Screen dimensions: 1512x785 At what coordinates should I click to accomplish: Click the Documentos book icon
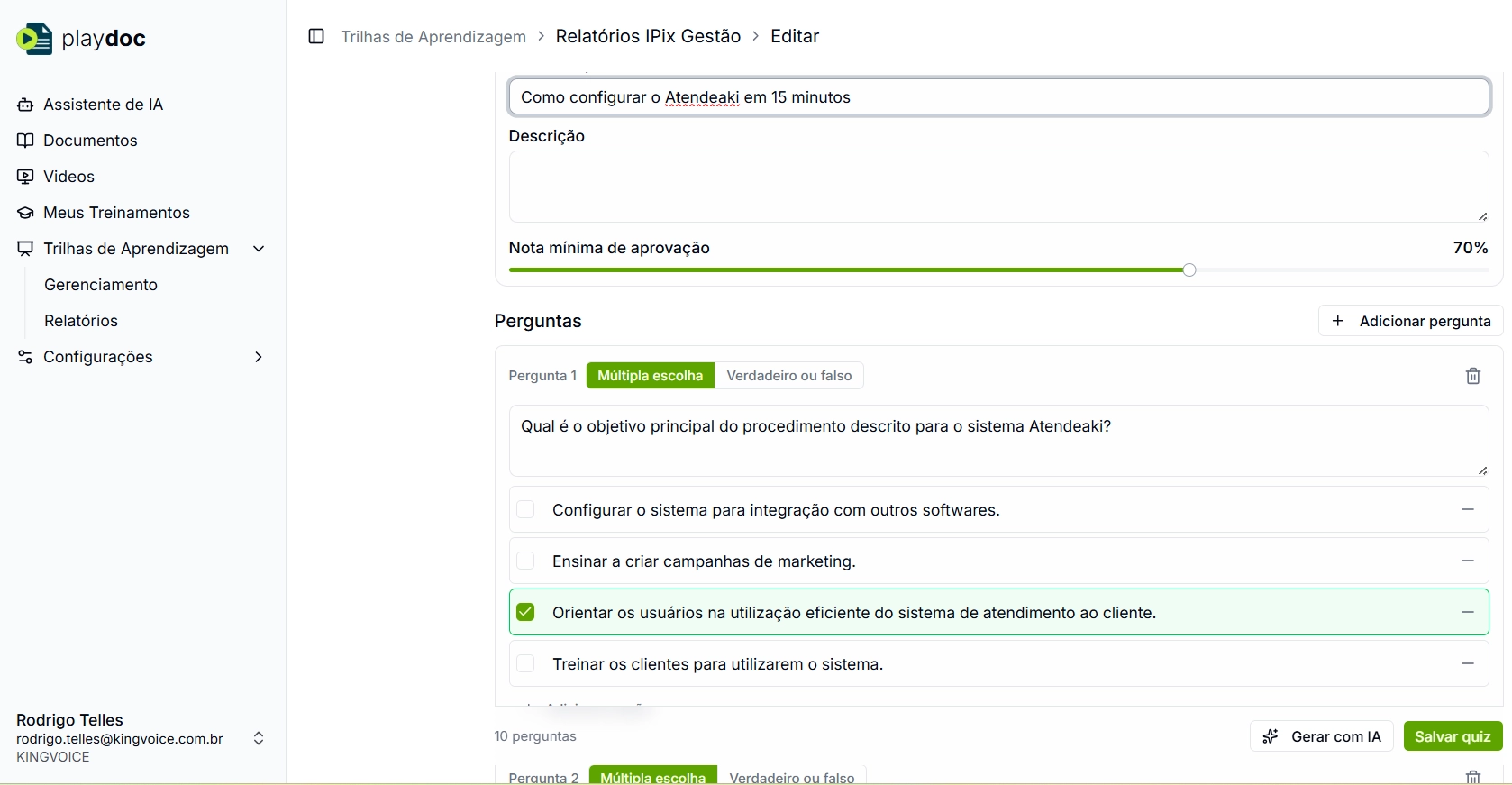pyautogui.click(x=25, y=141)
